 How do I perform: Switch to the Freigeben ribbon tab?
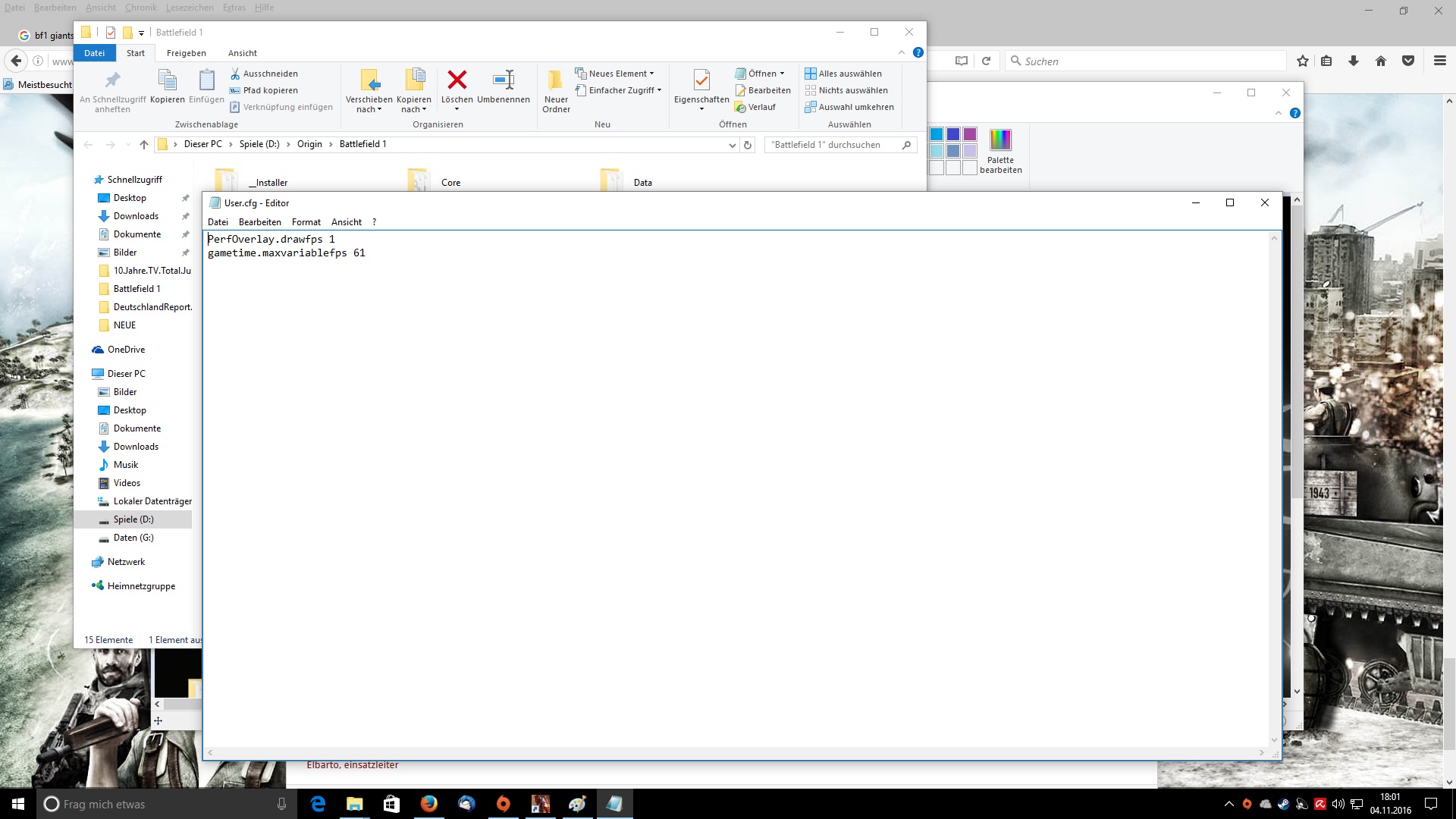coord(187,53)
